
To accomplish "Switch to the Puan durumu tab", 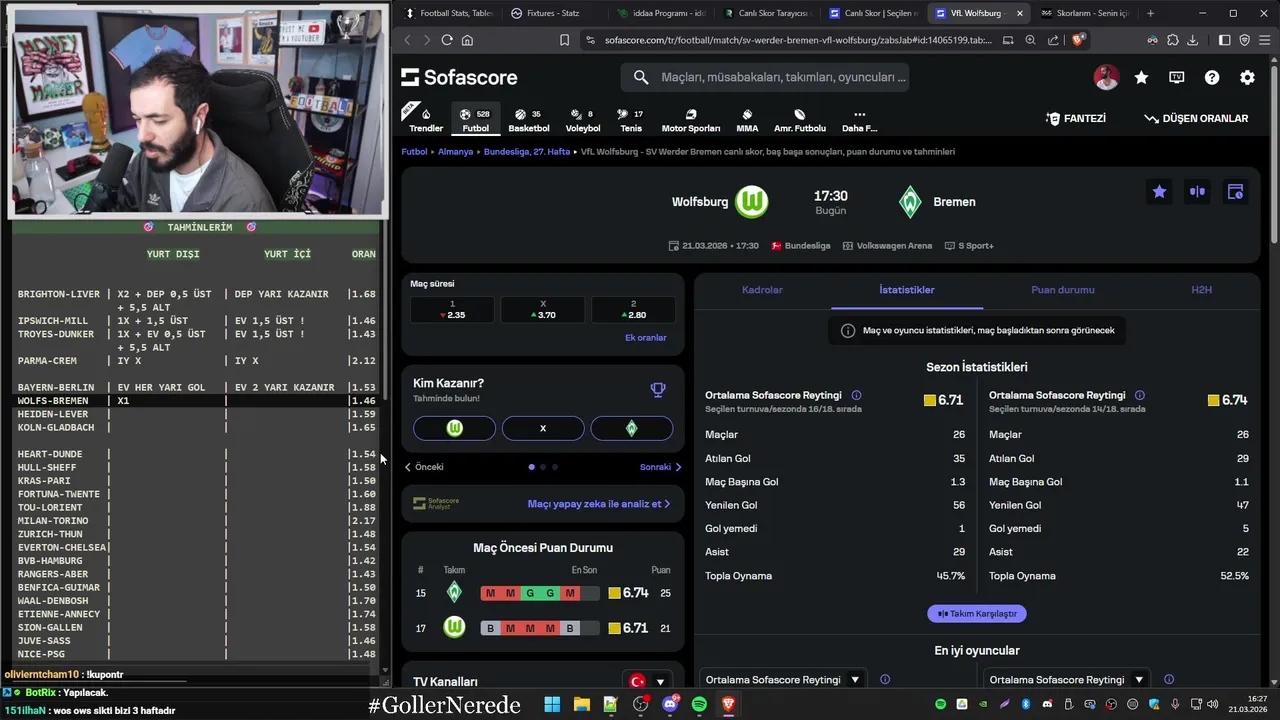I will (1063, 290).
